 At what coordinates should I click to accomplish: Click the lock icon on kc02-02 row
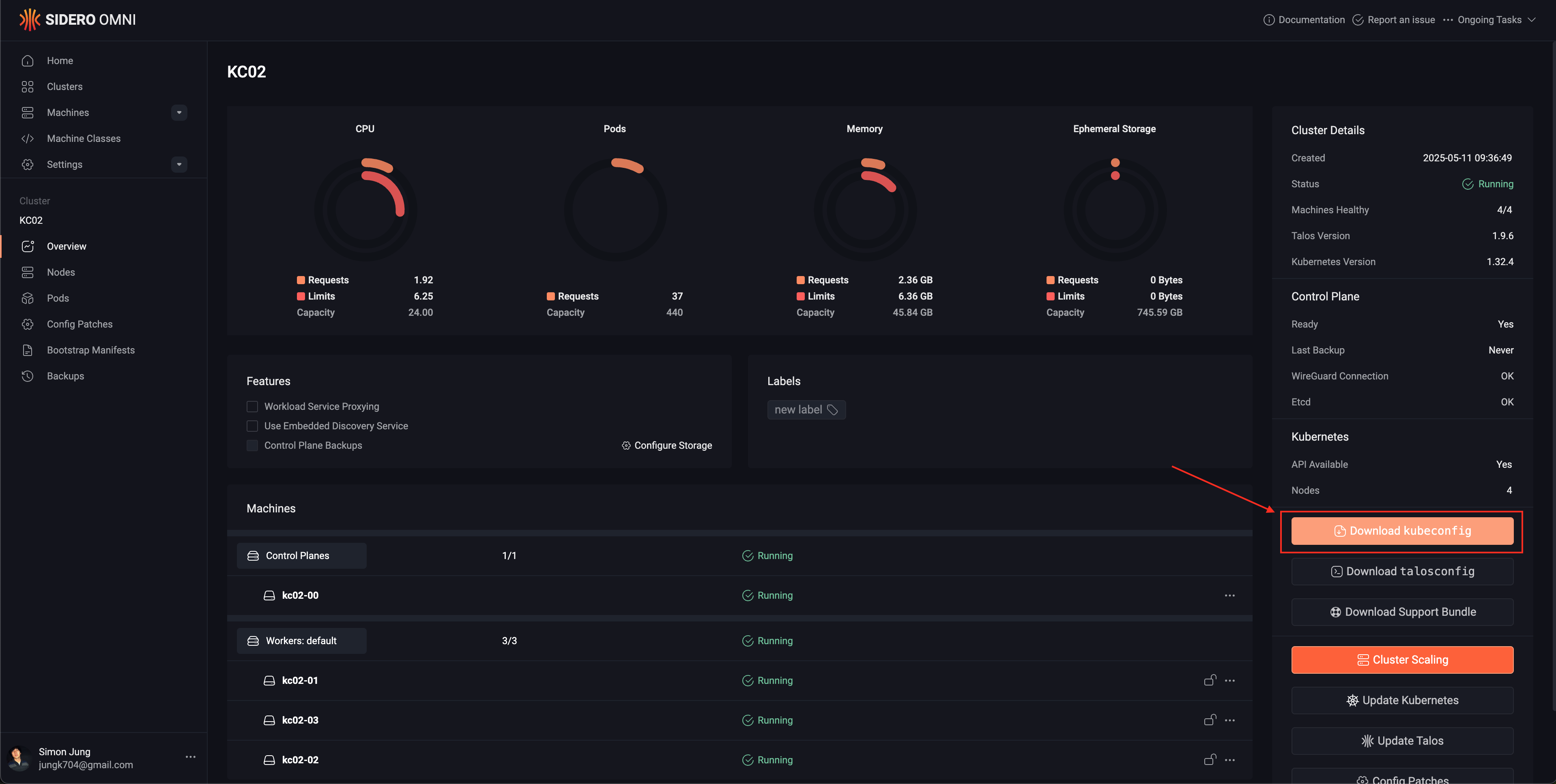point(1209,760)
